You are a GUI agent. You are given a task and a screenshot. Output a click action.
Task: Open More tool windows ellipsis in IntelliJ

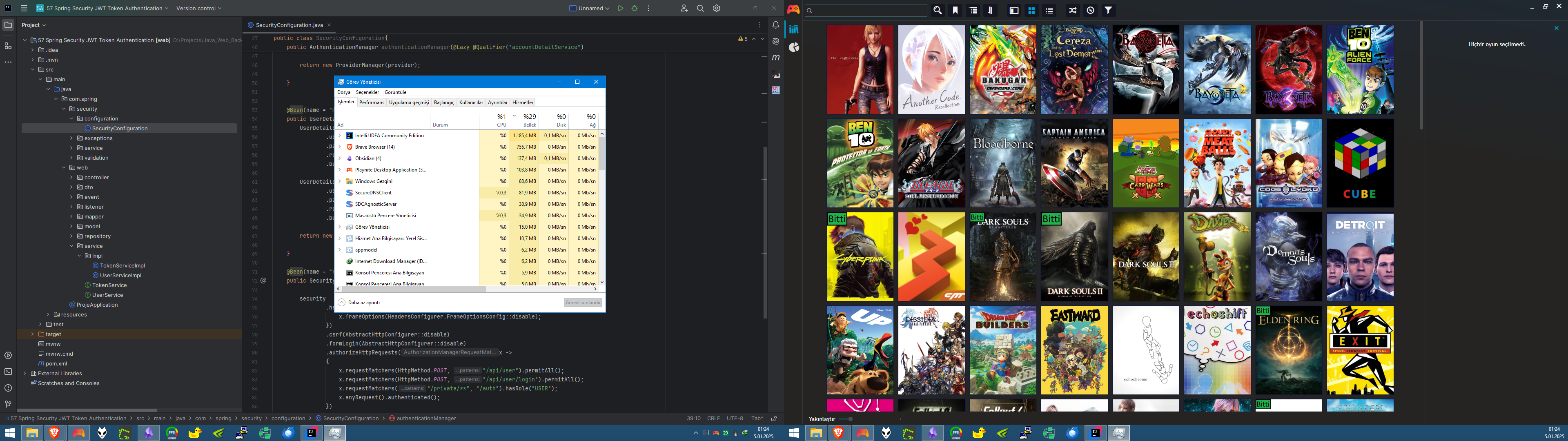click(8, 62)
